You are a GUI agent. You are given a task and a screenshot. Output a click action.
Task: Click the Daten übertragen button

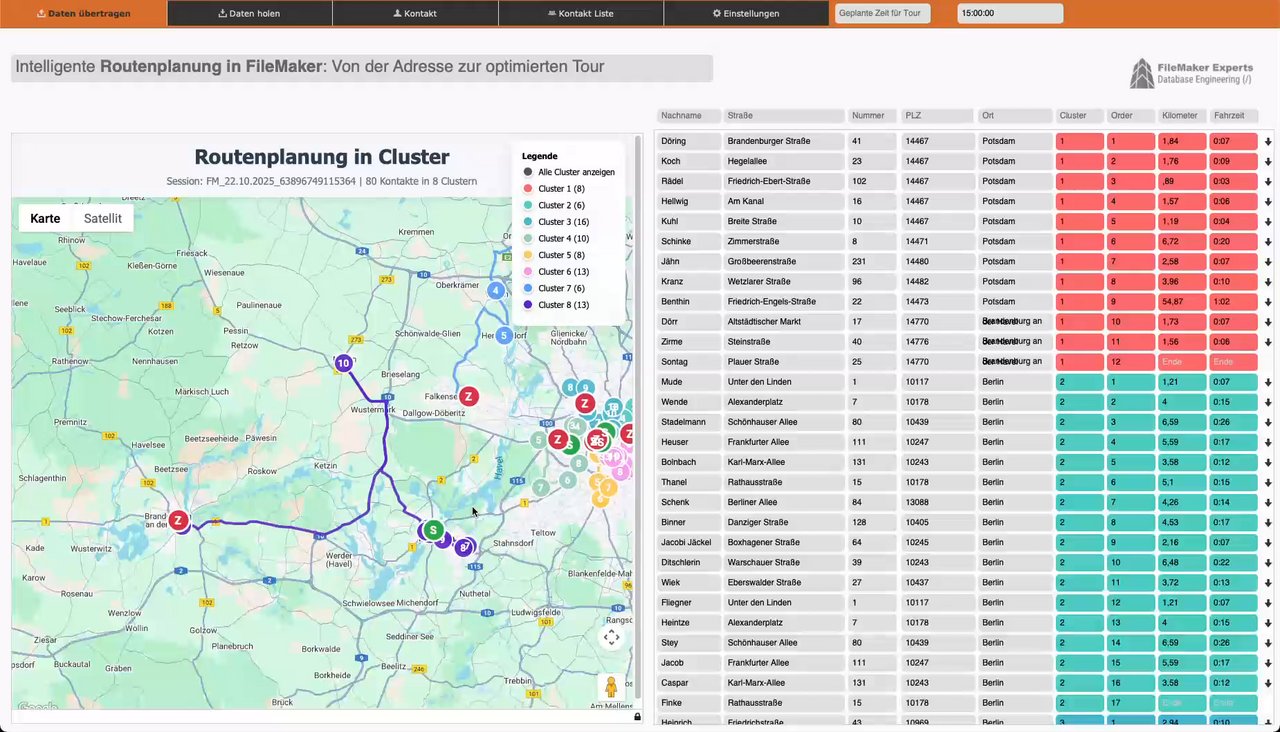click(83, 14)
